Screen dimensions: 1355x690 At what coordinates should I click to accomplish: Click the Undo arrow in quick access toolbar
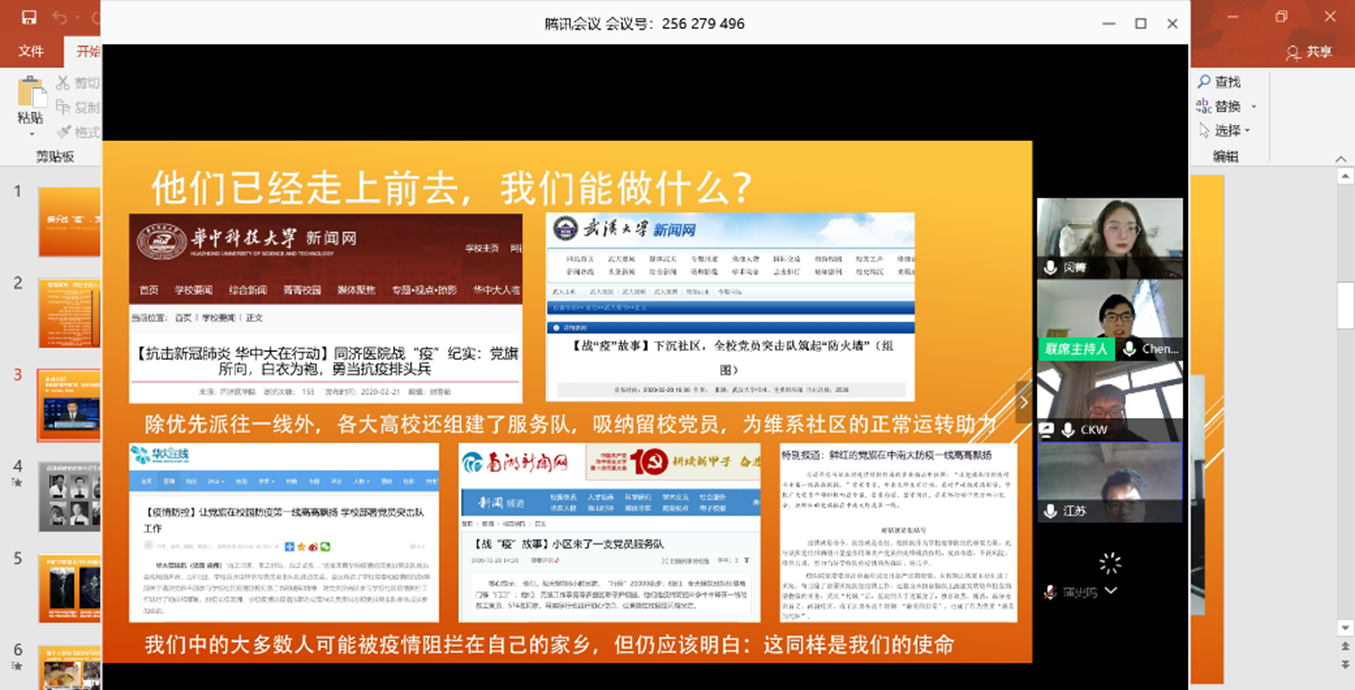(x=60, y=18)
